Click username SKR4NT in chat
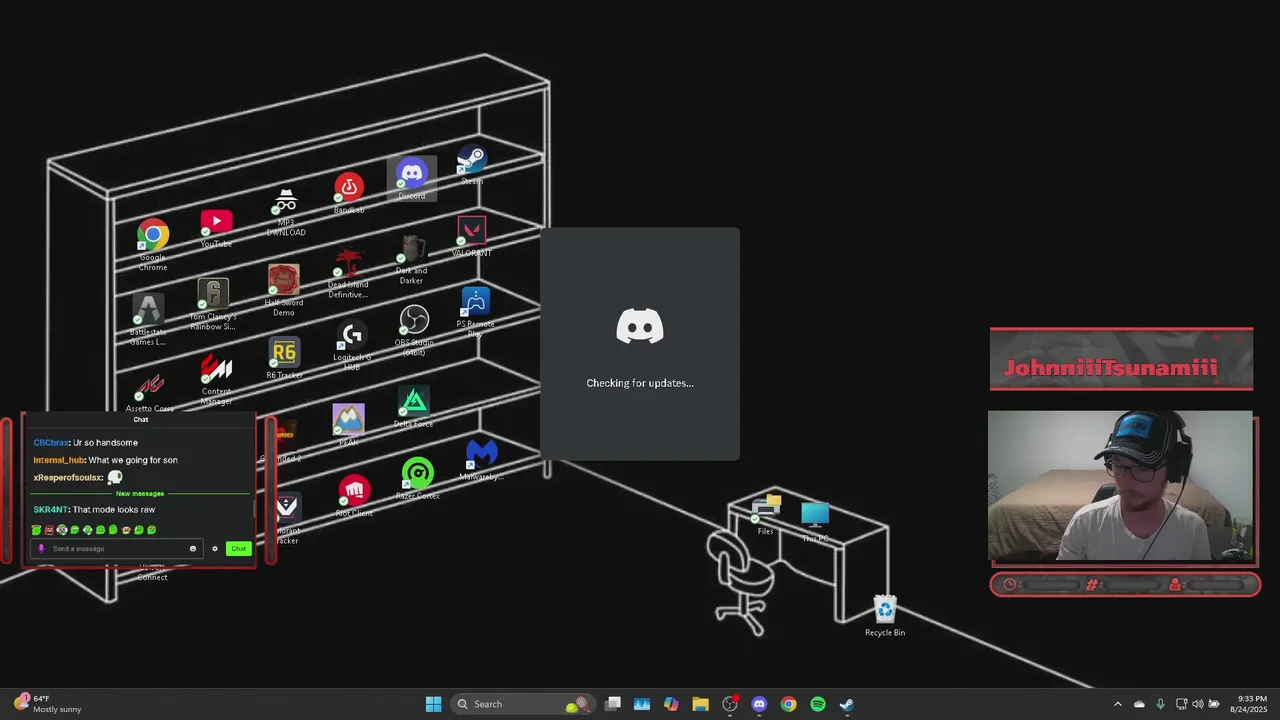1280x720 pixels. (x=50, y=510)
